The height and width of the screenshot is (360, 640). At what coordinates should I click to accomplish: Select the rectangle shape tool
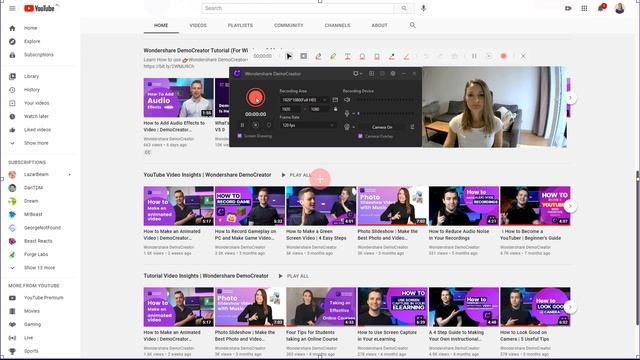click(377, 56)
